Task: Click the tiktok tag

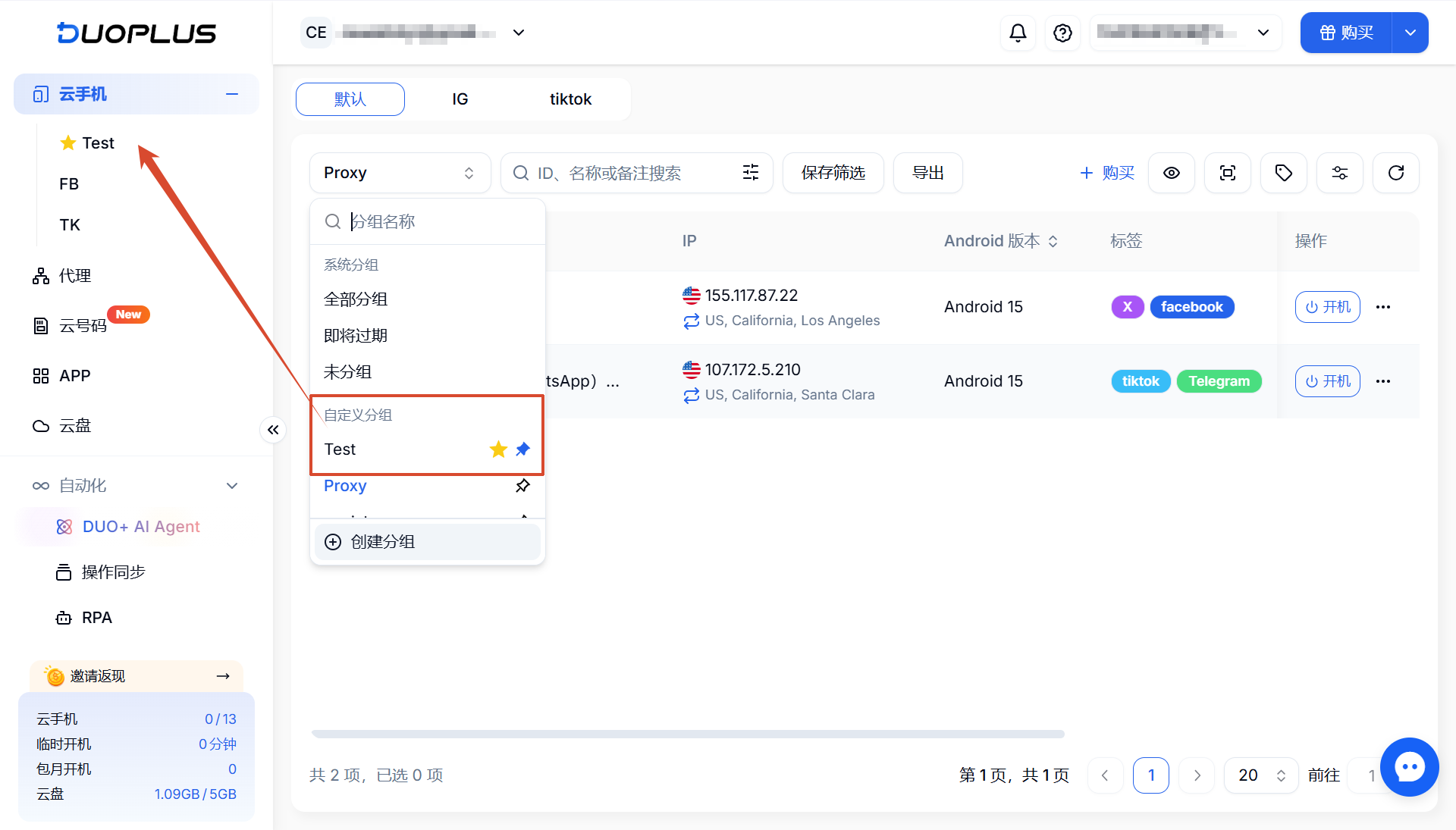Action: coord(1141,381)
